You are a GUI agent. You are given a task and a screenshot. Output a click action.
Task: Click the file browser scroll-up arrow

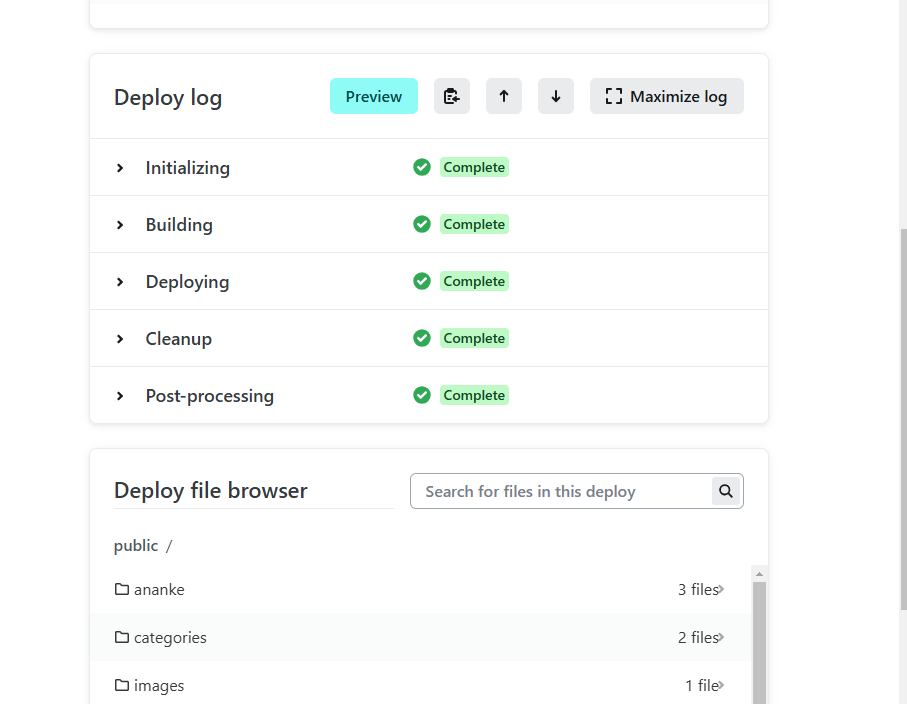tap(759, 574)
